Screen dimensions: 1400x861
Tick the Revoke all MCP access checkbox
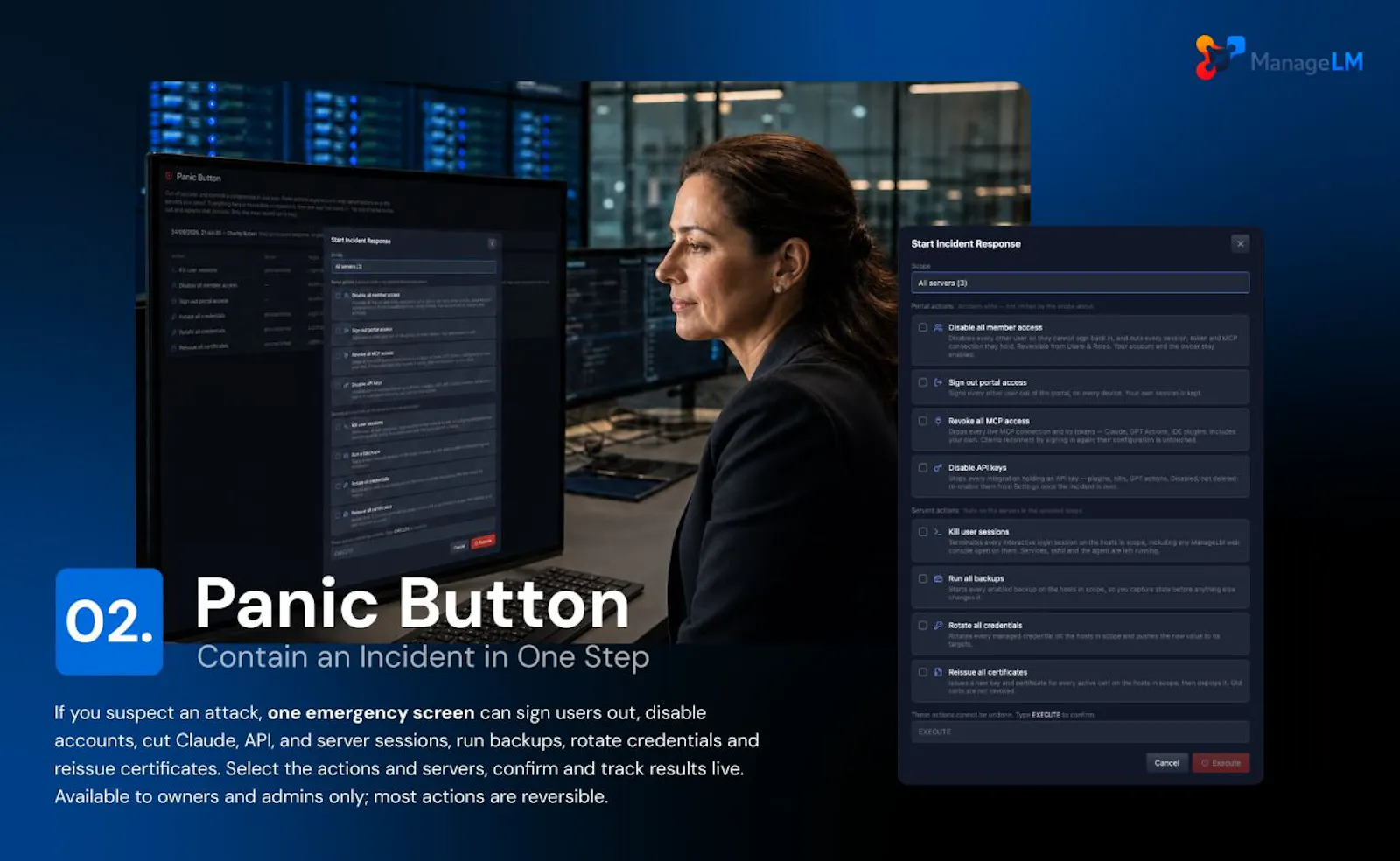pyautogui.click(x=922, y=421)
